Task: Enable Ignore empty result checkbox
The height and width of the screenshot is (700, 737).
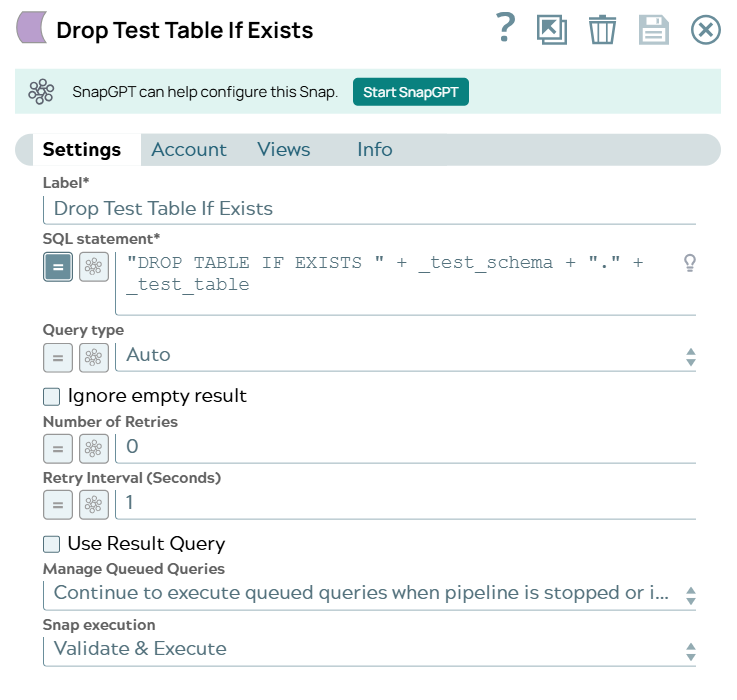Action: (x=51, y=396)
